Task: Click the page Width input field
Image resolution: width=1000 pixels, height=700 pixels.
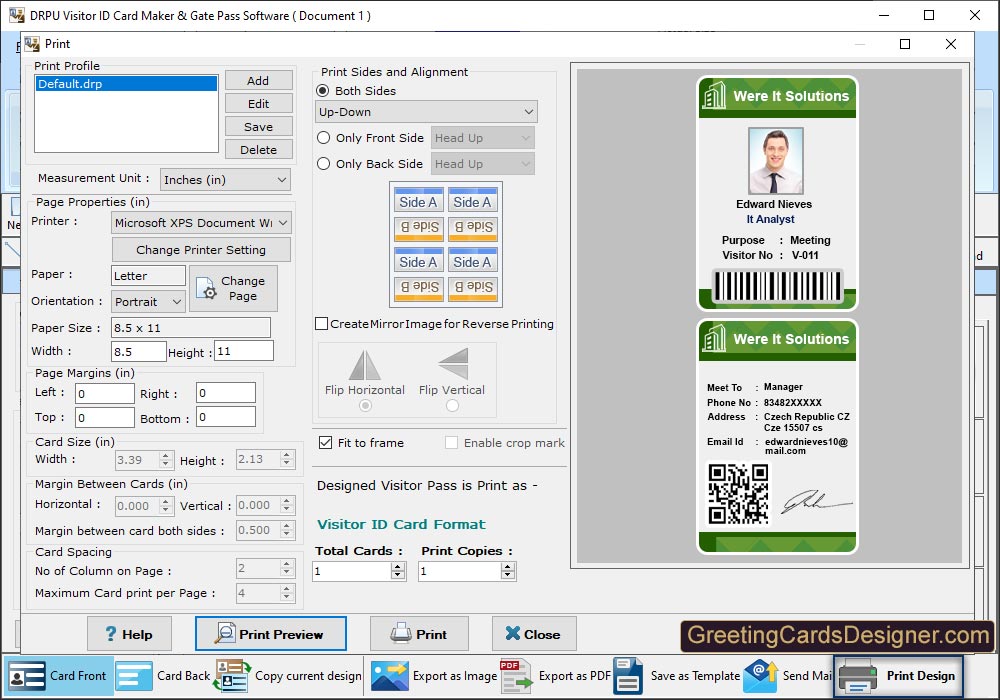Action: click(x=138, y=351)
